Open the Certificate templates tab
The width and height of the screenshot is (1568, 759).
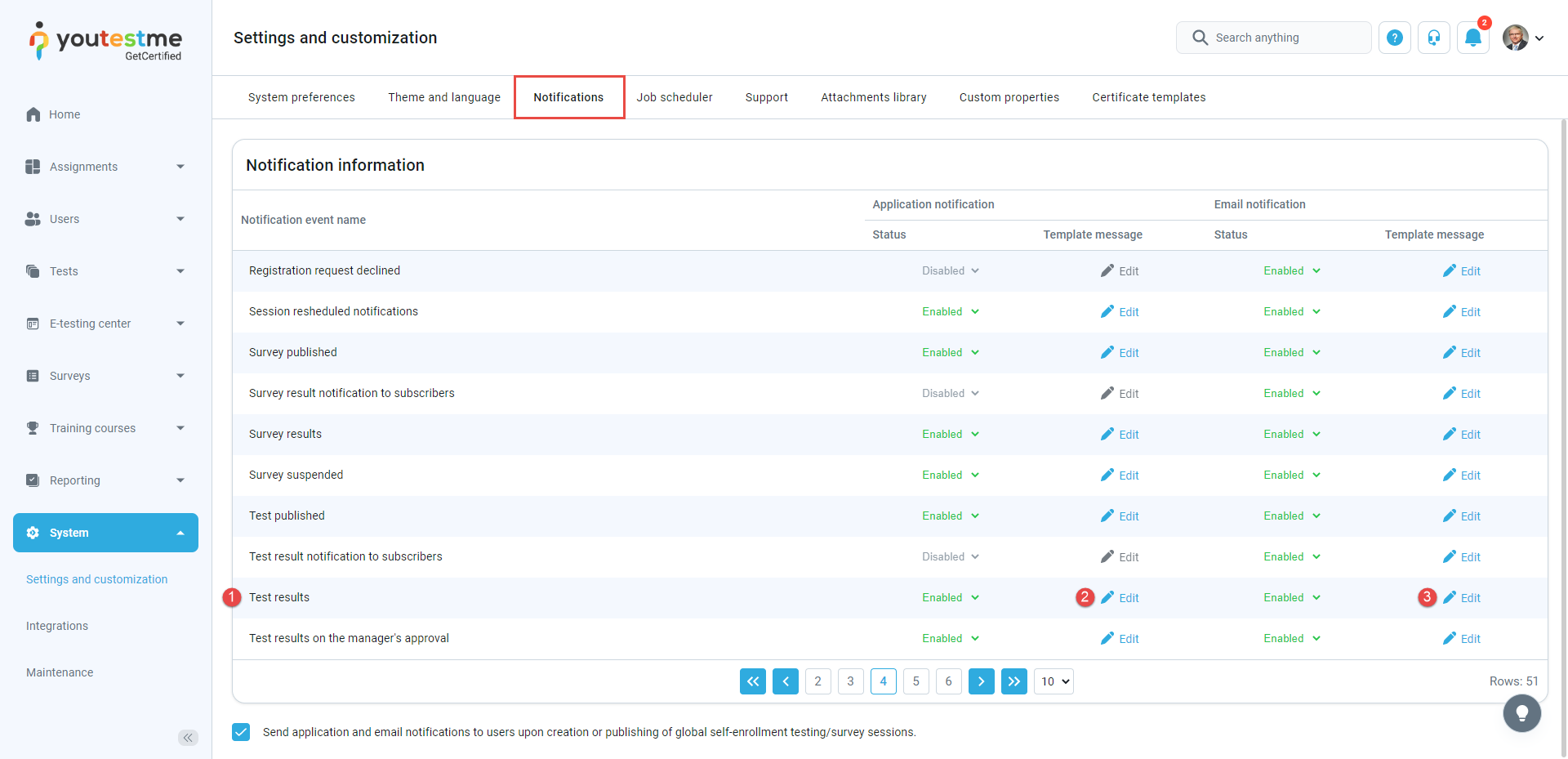click(x=1148, y=97)
